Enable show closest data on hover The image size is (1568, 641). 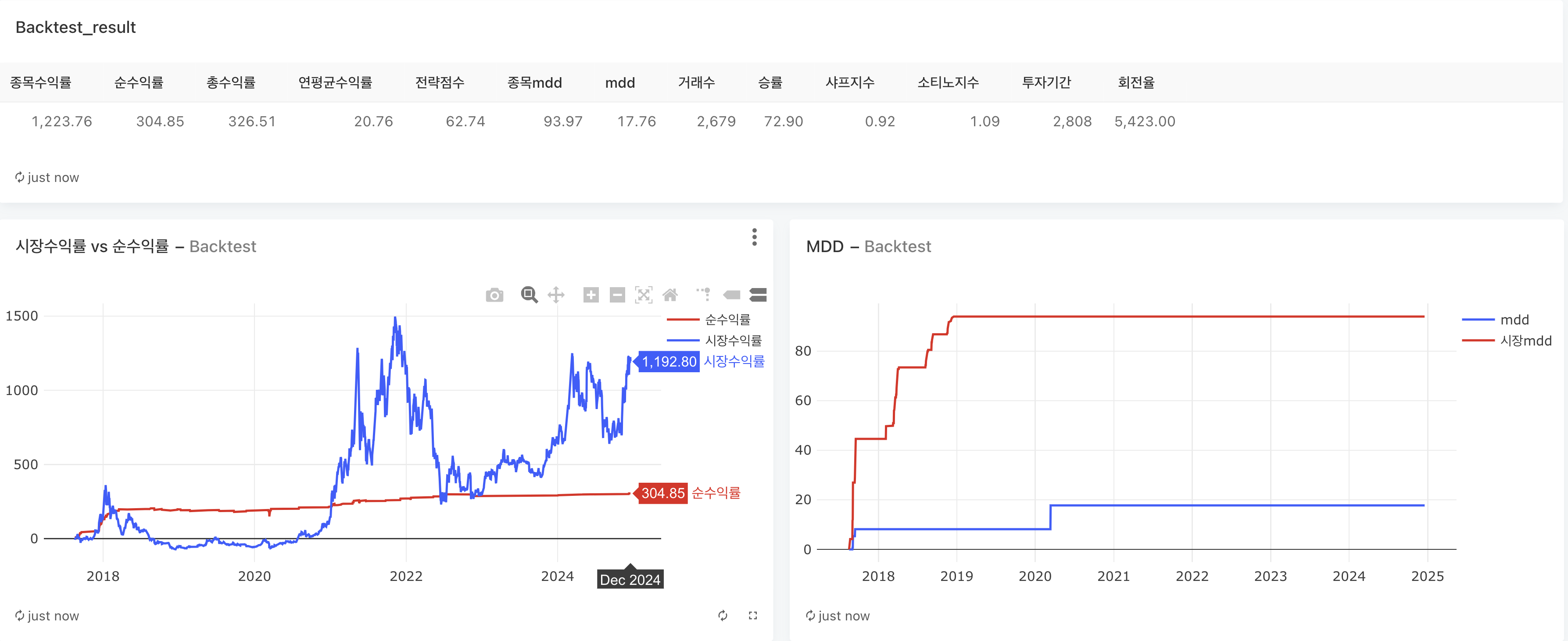point(732,295)
